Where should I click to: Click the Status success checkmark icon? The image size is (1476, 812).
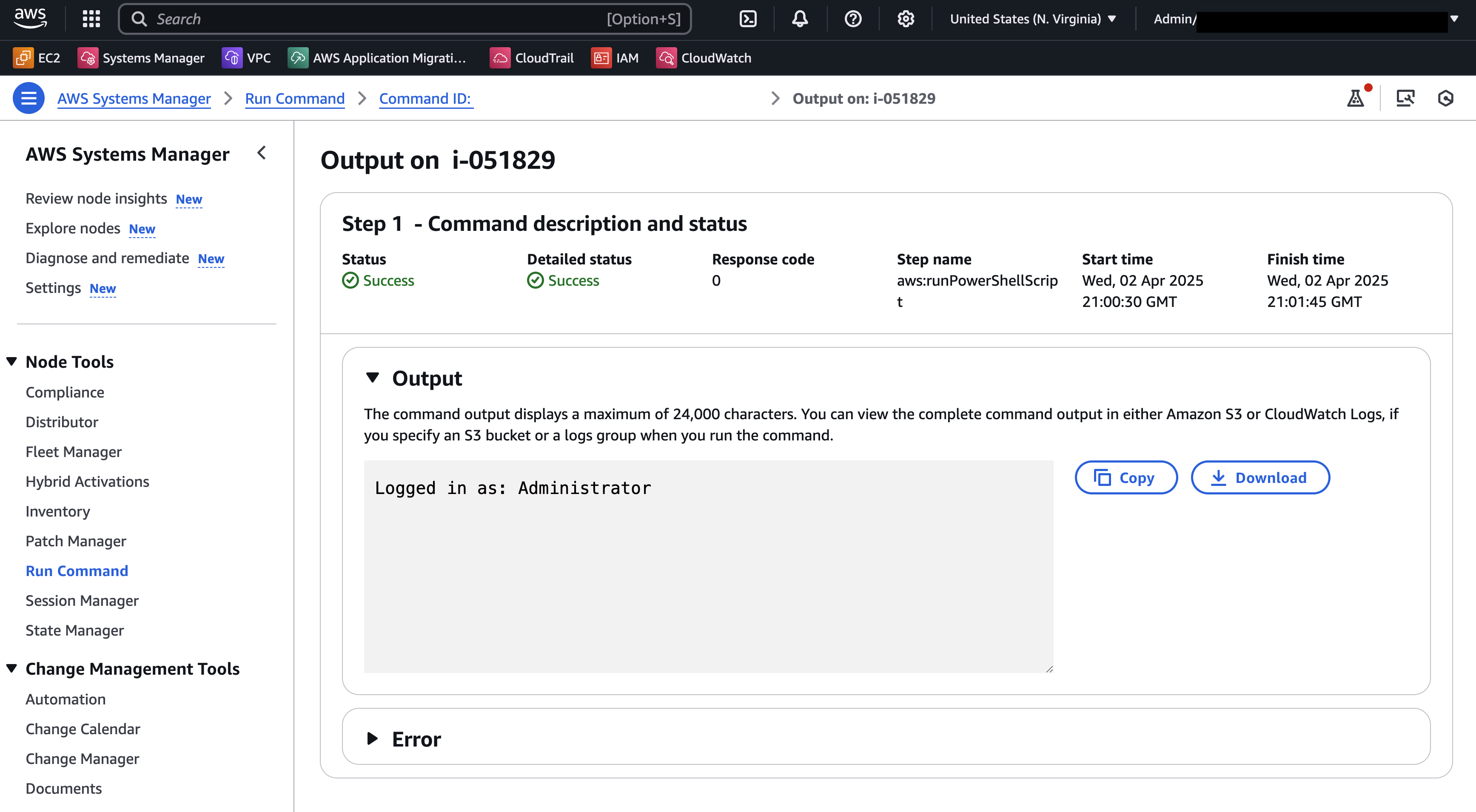[350, 281]
